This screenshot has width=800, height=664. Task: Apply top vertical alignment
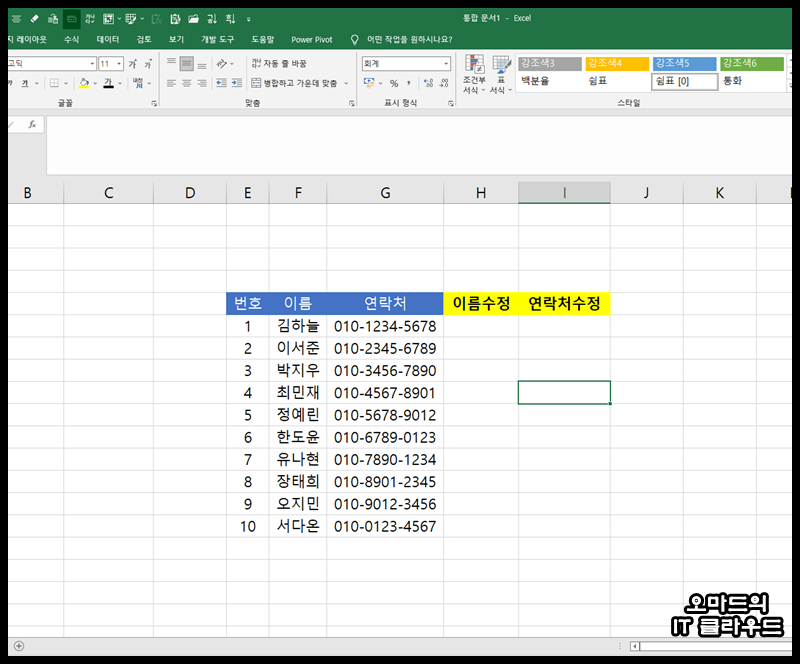171,63
